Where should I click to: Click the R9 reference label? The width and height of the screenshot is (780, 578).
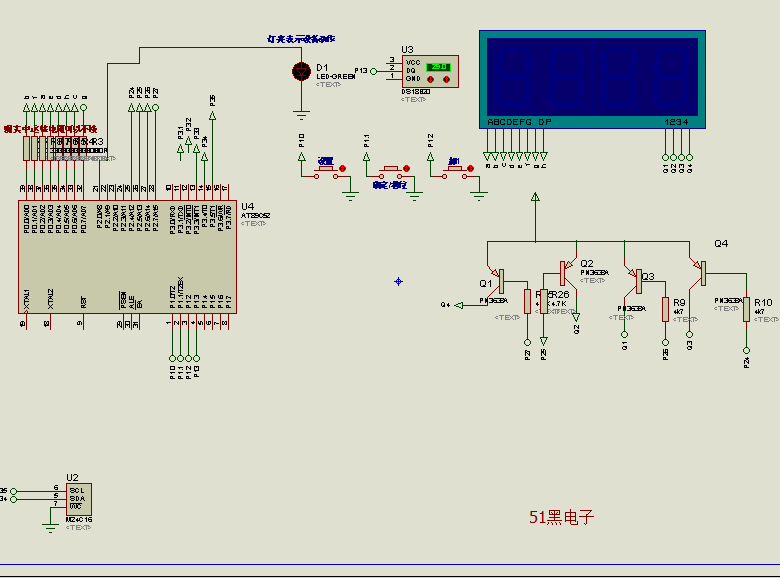click(x=679, y=302)
